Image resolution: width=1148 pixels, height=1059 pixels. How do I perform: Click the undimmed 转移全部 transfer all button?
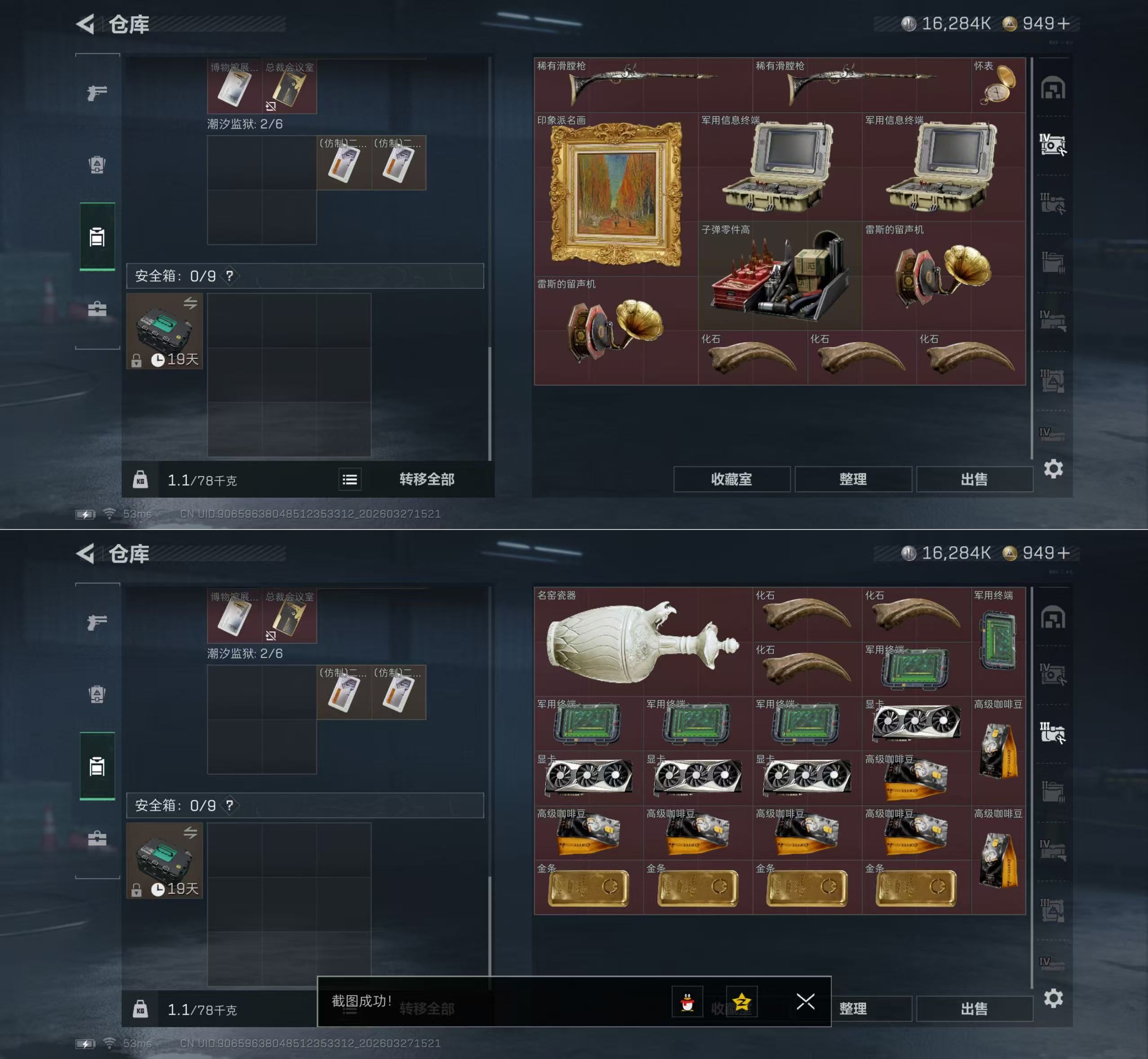pyautogui.click(x=426, y=479)
